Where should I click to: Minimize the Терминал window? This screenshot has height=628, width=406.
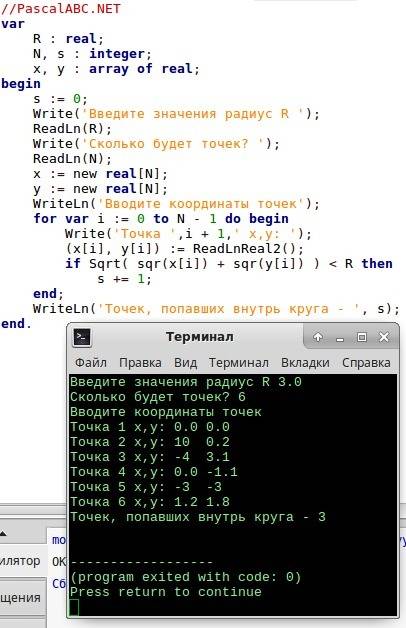[x=340, y=338]
